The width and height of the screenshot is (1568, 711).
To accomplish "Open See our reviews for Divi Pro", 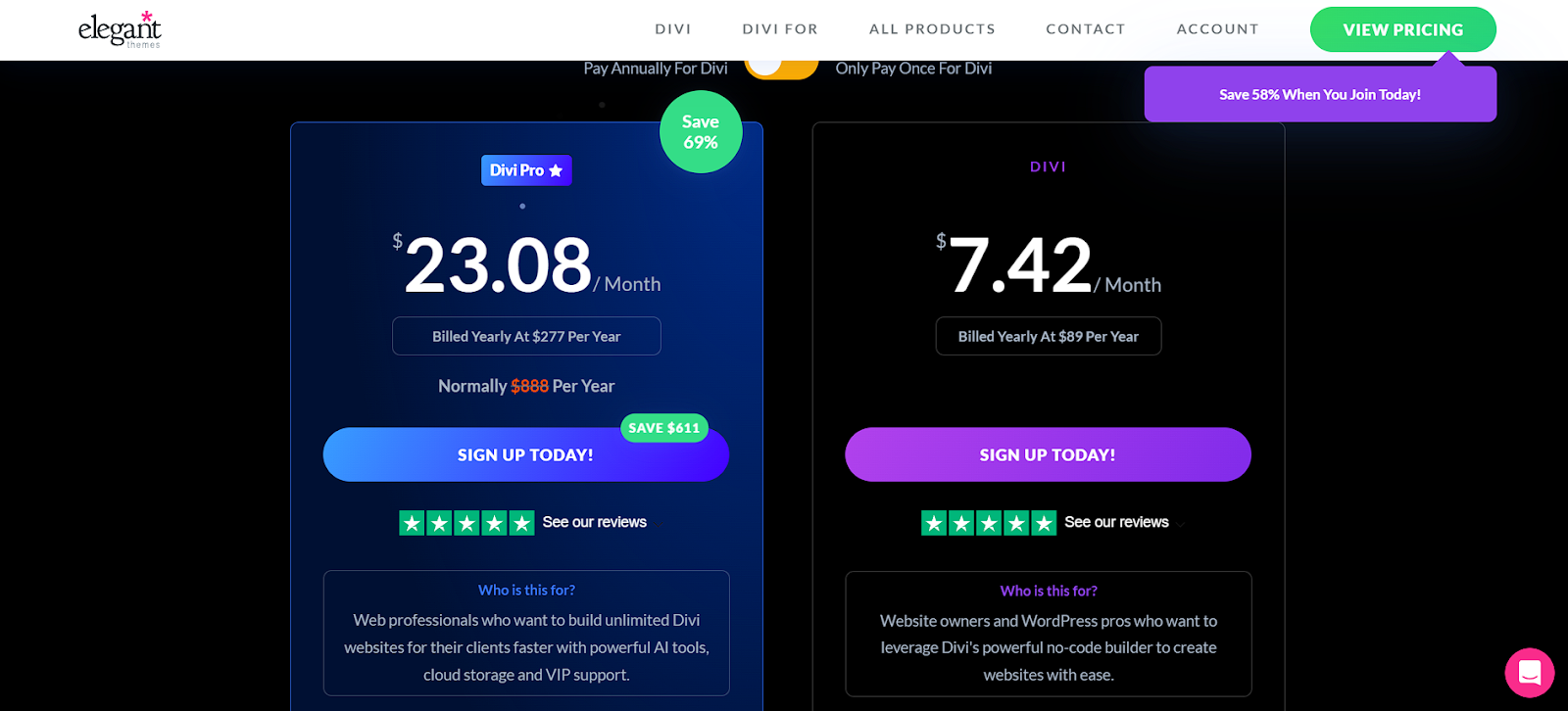I will tap(595, 522).
